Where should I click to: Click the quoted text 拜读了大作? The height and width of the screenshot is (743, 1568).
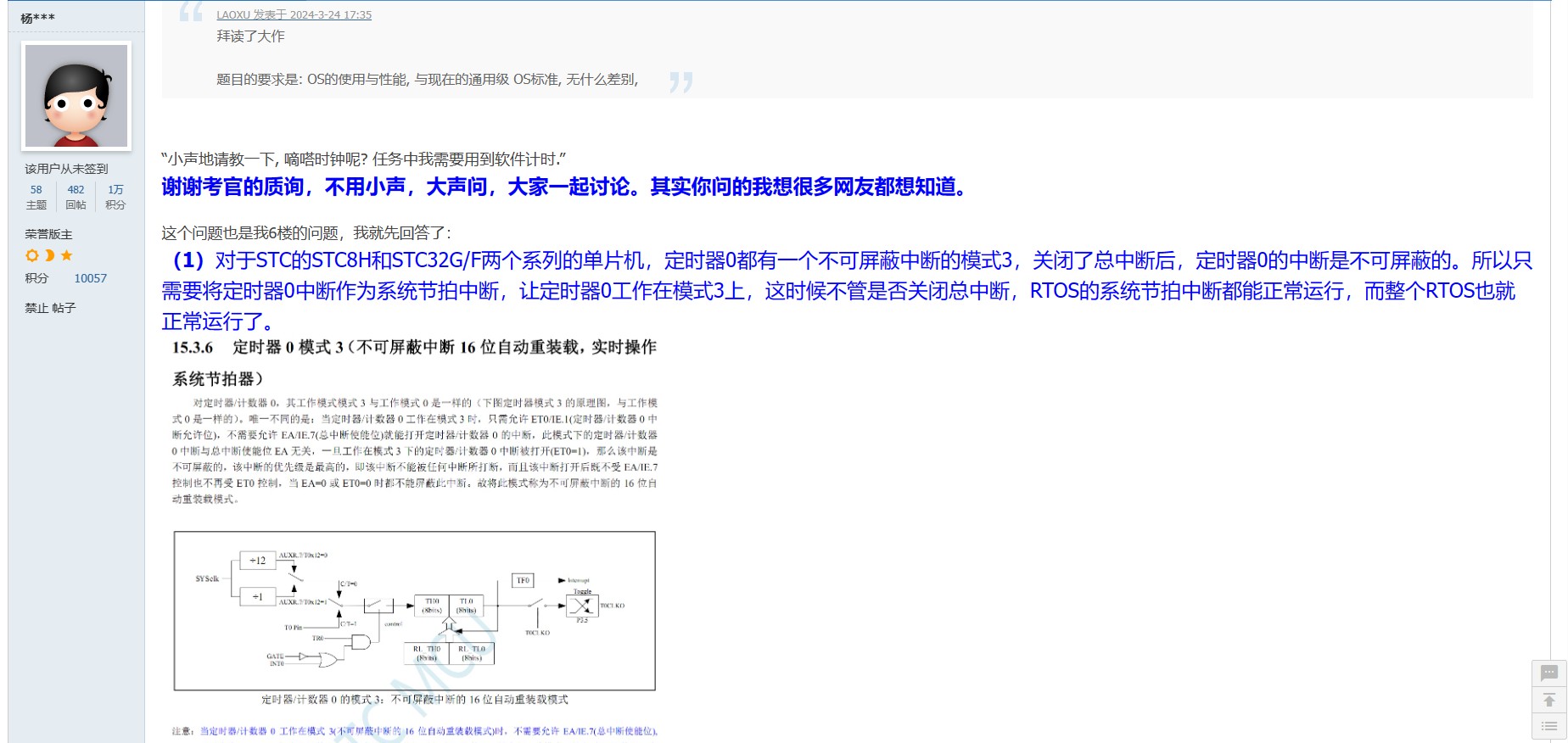click(250, 36)
